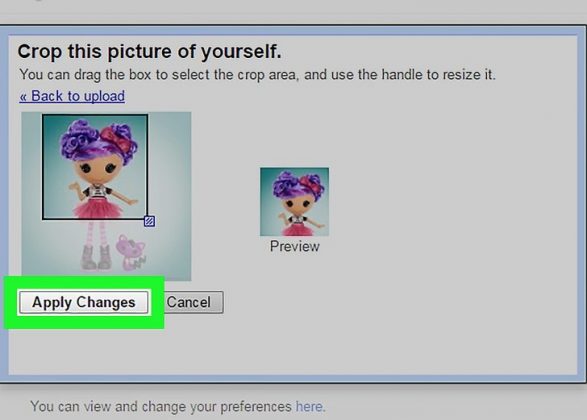The width and height of the screenshot is (587, 420).
Task: Apply the cropped picture changes
Action: point(84,302)
